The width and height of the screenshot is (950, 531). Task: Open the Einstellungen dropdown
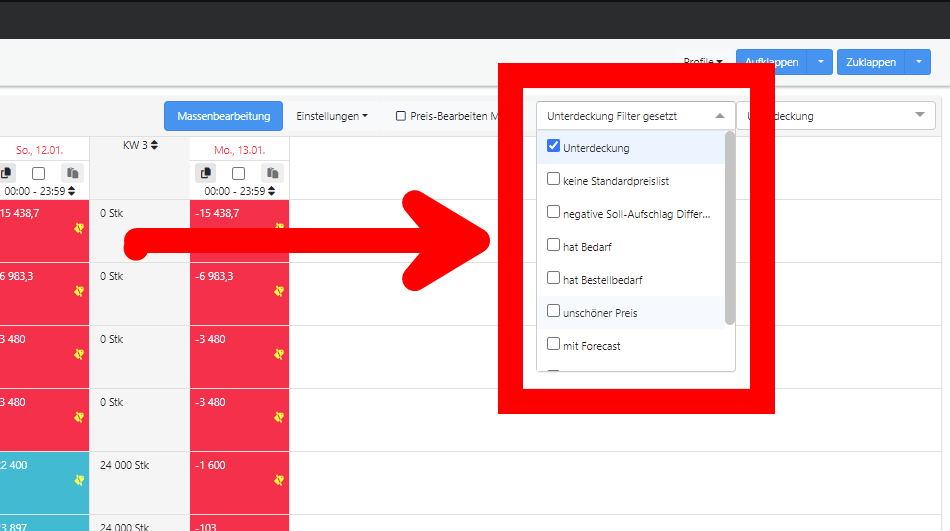click(x=331, y=116)
